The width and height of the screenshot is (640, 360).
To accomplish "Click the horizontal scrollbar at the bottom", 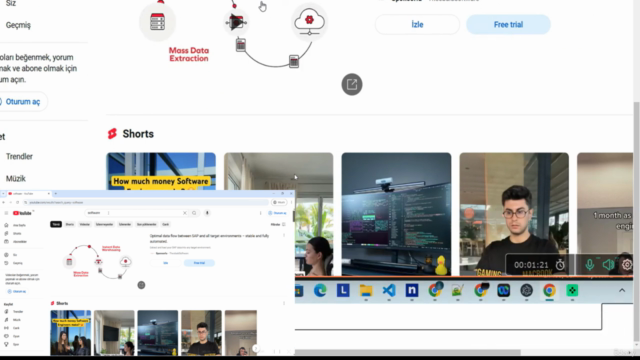I will click(x=407, y=352).
